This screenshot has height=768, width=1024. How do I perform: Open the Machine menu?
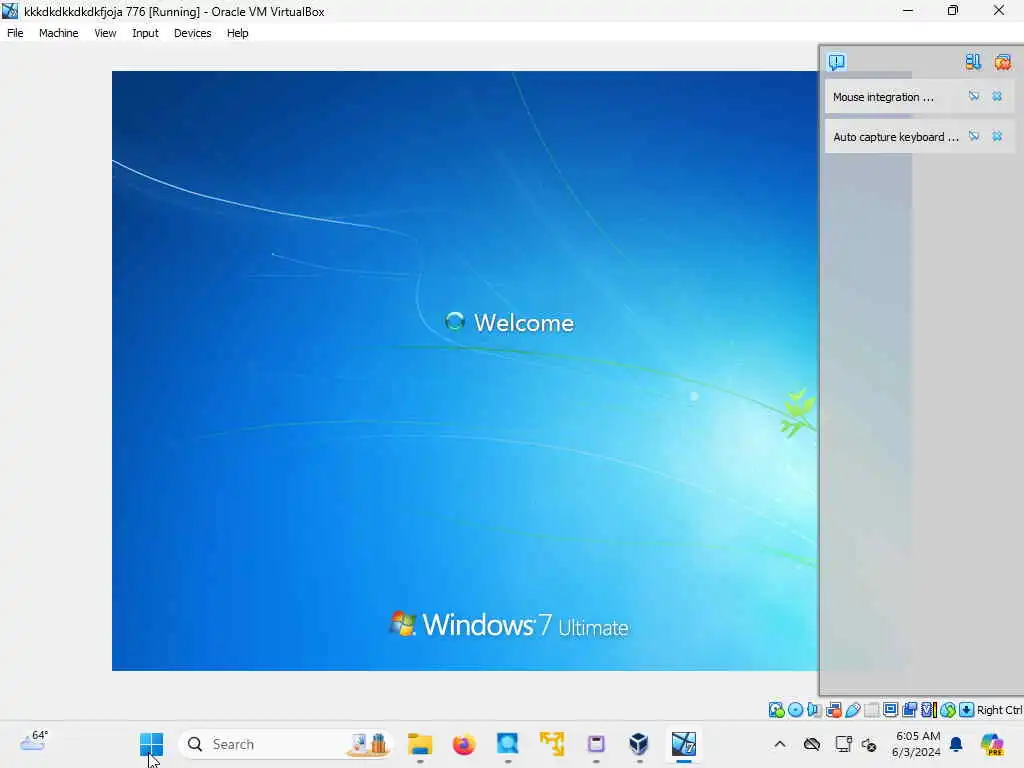(x=58, y=33)
